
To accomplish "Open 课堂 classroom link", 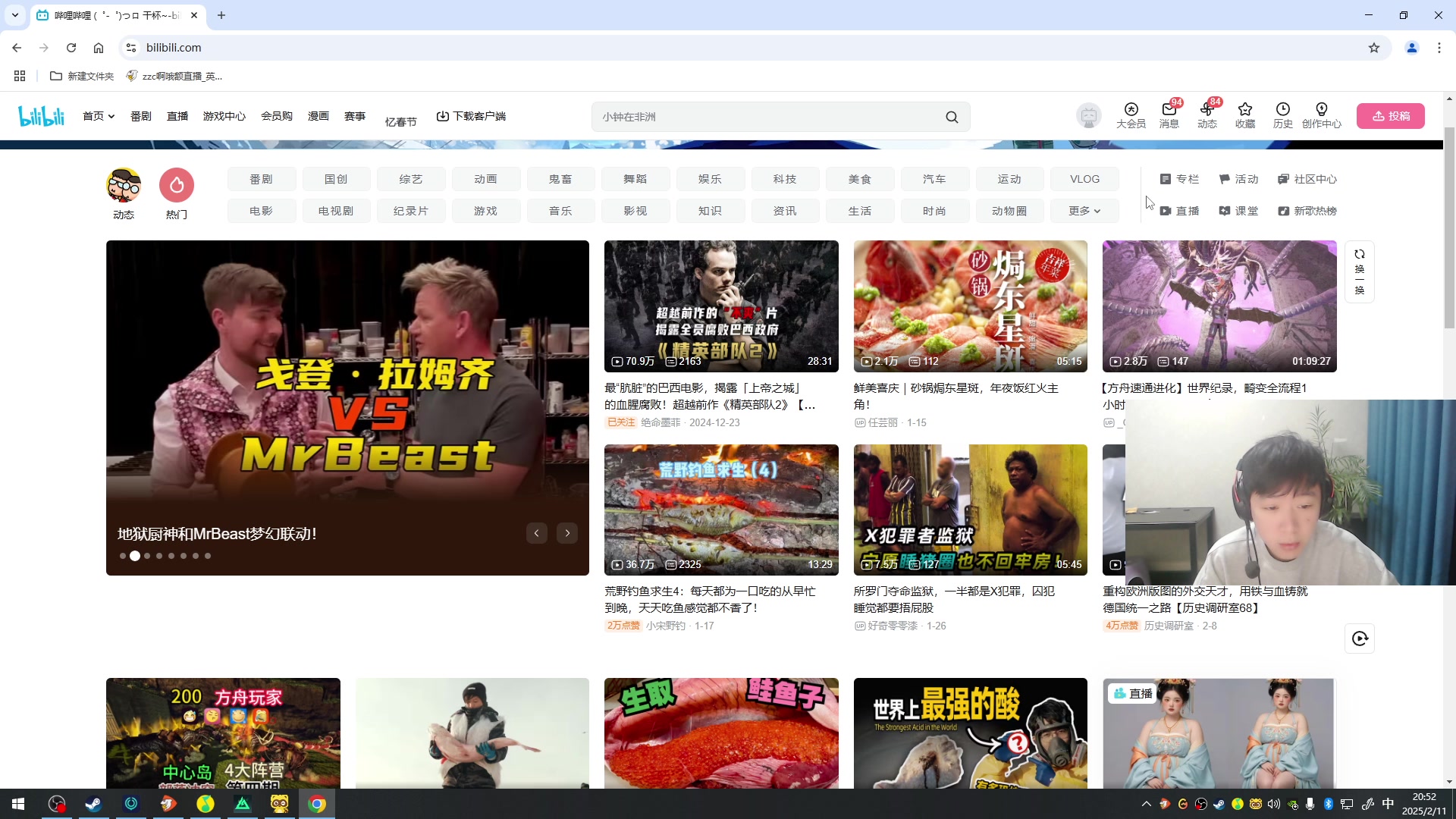I will pyautogui.click(x=1238, y=211).
